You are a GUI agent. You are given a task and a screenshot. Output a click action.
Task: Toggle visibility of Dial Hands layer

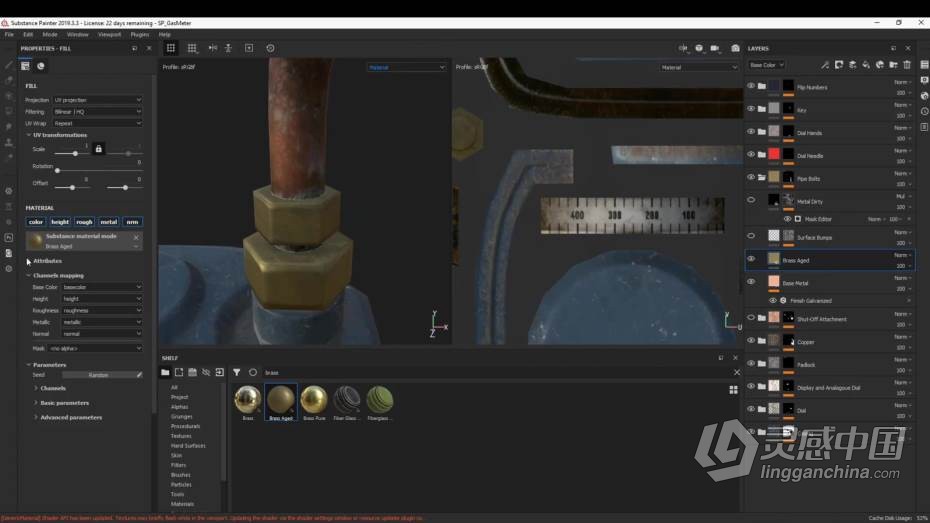tap(751, 132)
